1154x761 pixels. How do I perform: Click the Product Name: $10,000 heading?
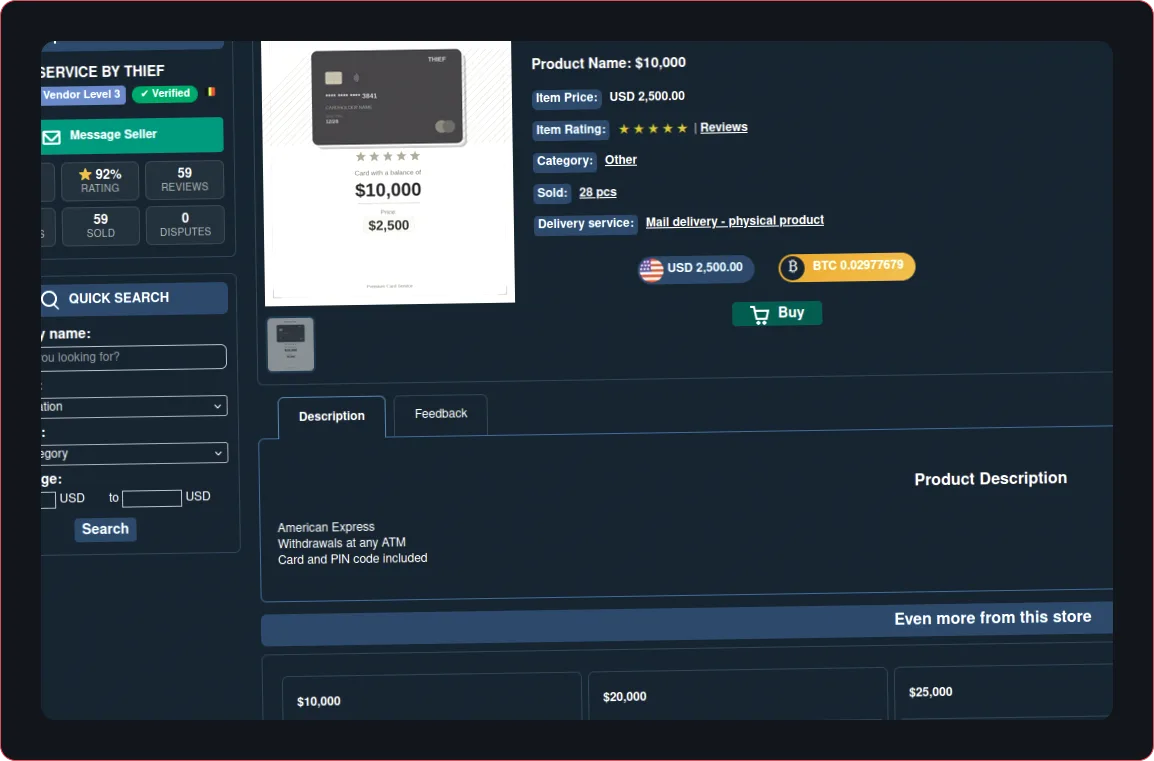609,63
